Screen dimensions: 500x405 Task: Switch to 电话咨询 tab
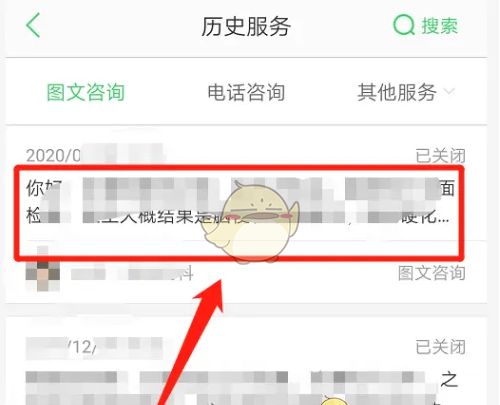[x=246, y=92]
